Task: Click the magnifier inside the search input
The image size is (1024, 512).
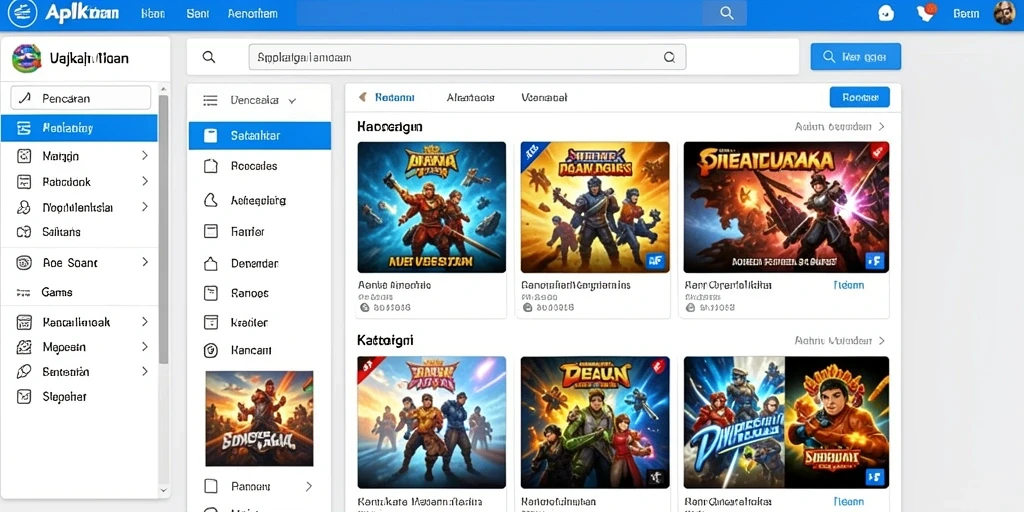Action: 669,57
